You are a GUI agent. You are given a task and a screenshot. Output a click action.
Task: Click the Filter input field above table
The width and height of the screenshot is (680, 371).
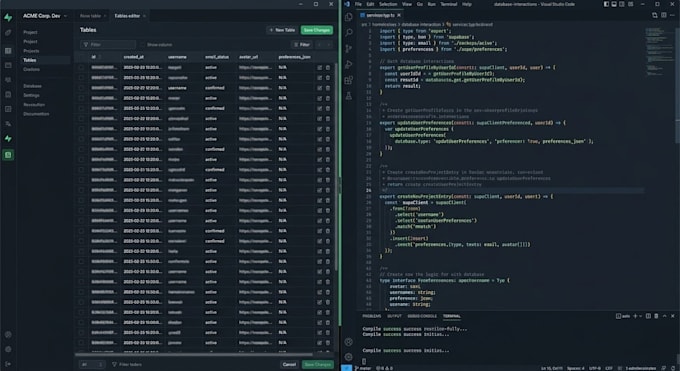(108, 45)
